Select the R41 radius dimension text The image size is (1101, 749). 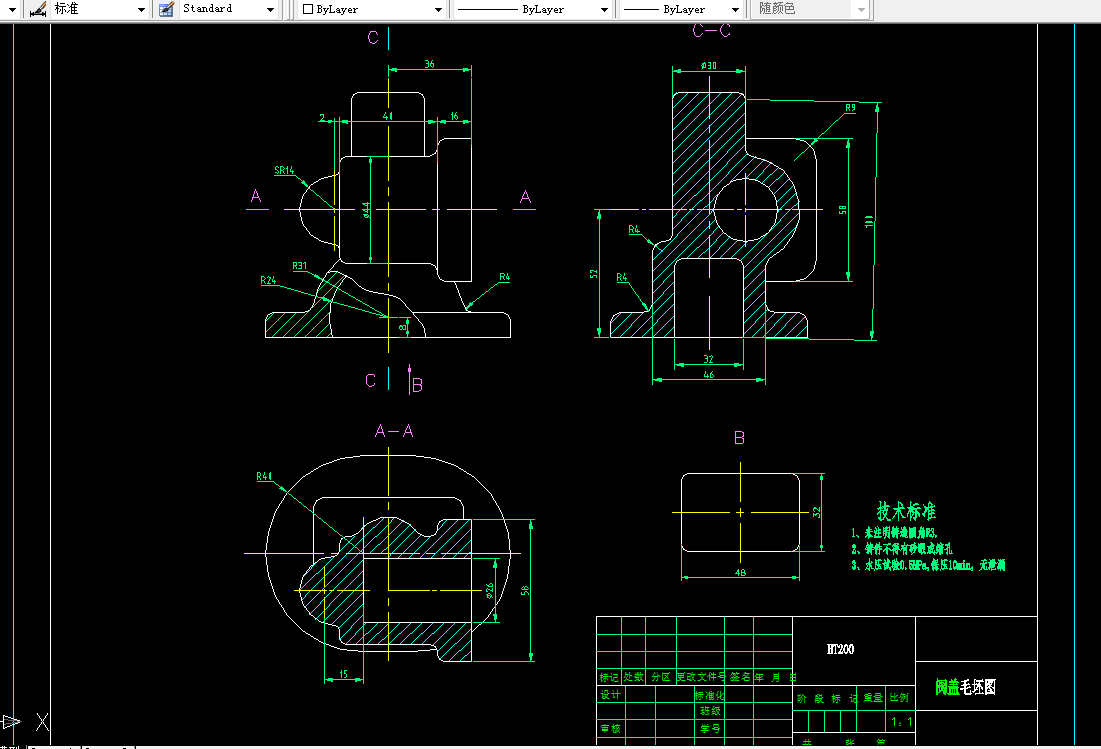click(x=264, y=476)
